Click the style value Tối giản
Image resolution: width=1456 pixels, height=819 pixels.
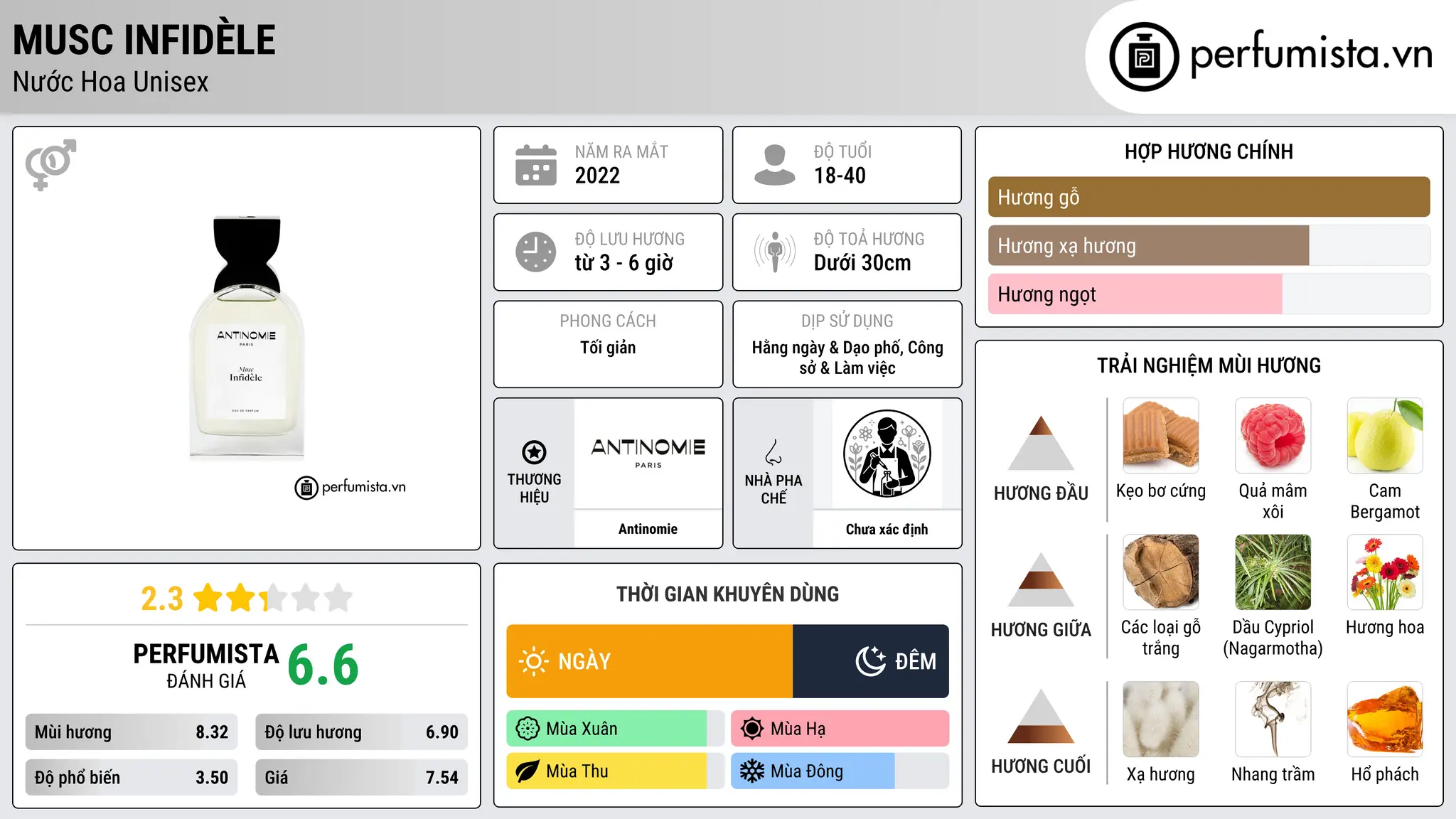608,348
